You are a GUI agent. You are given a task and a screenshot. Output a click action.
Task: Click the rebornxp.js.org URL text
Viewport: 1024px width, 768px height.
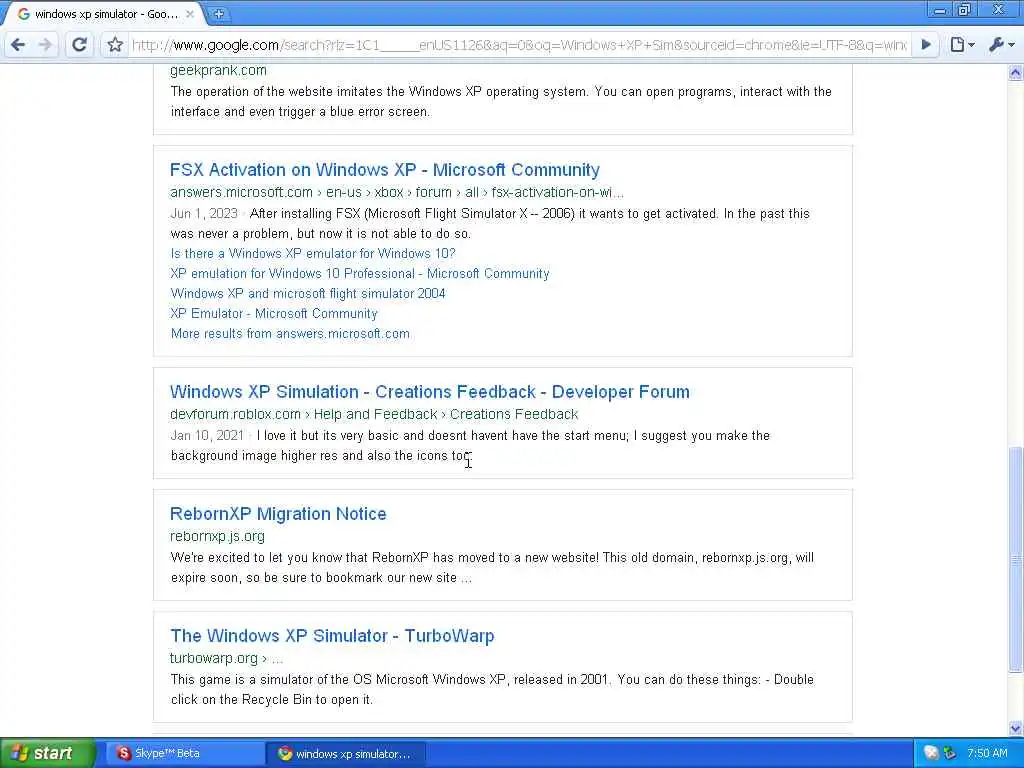217,536
